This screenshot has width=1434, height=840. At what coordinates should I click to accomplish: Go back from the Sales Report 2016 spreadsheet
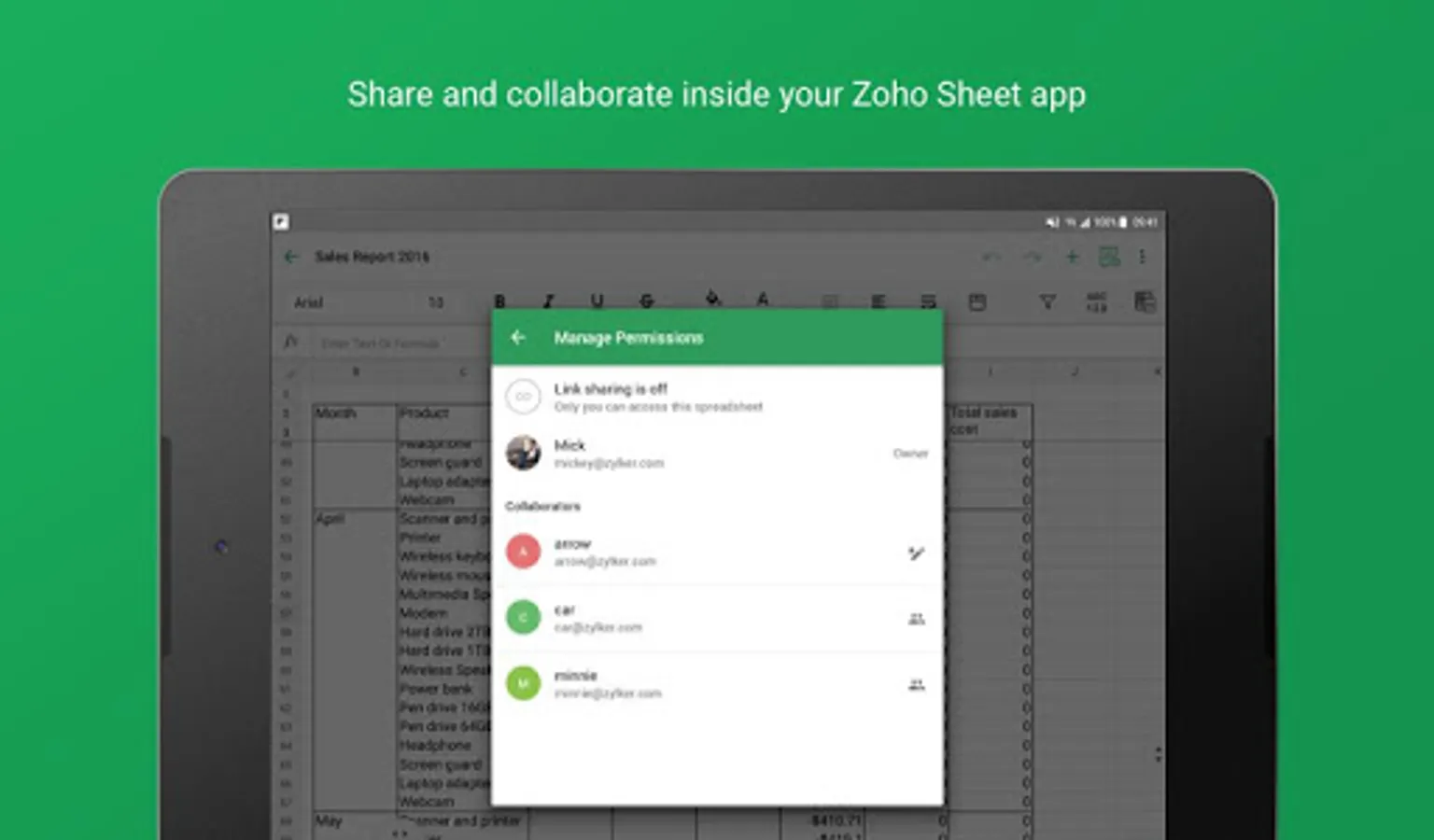pyautogui.click(x=291, y=257)
